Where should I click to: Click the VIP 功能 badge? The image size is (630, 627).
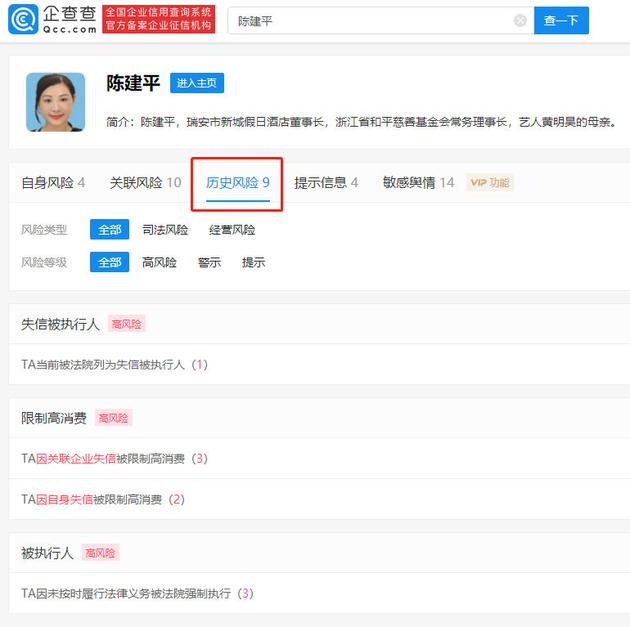490,183
